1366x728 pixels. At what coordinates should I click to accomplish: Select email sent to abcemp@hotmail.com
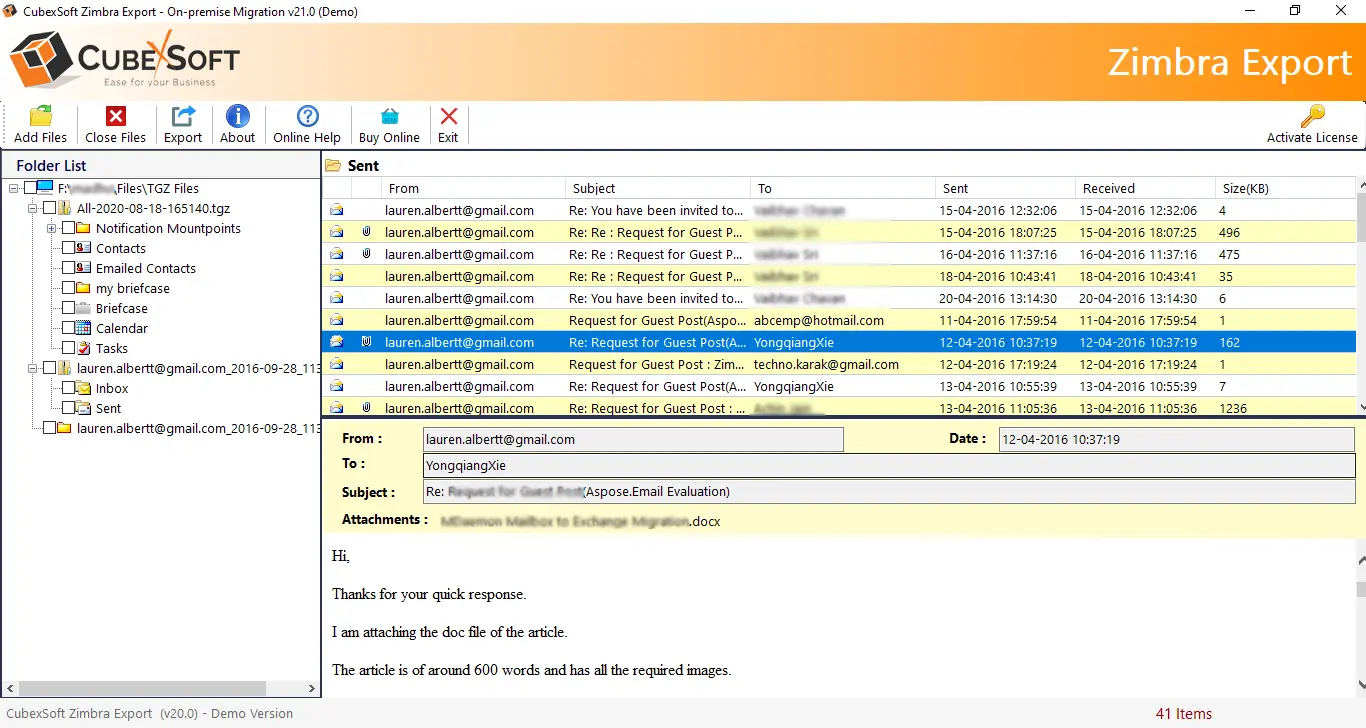coord(818,320)
